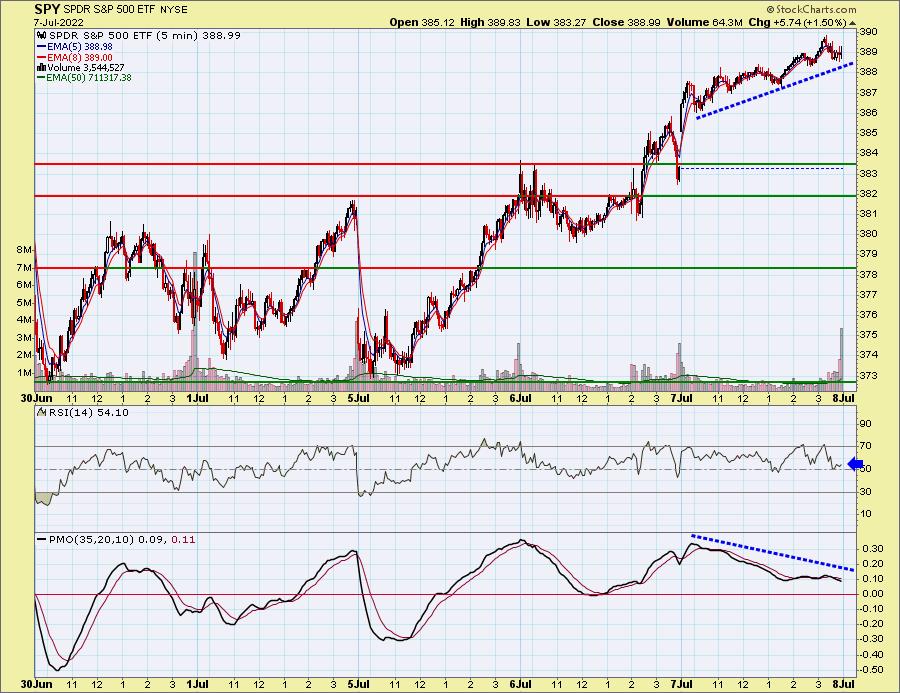The image size is (900, 693).
Task: Click the -0.50 label on the PMO axis
Action: [x=871, y=670]
